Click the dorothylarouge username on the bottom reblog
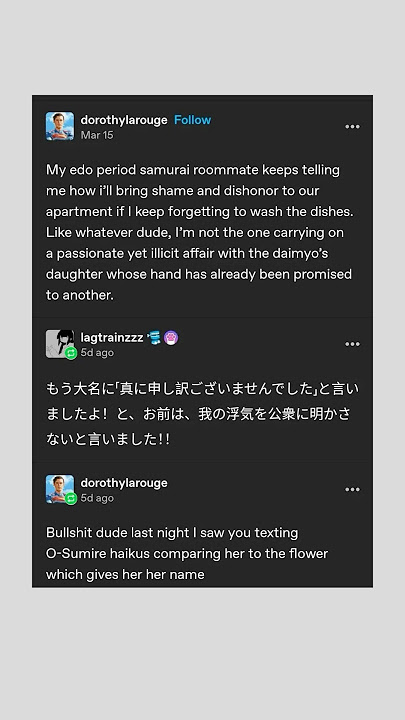 tap(124, 483)
